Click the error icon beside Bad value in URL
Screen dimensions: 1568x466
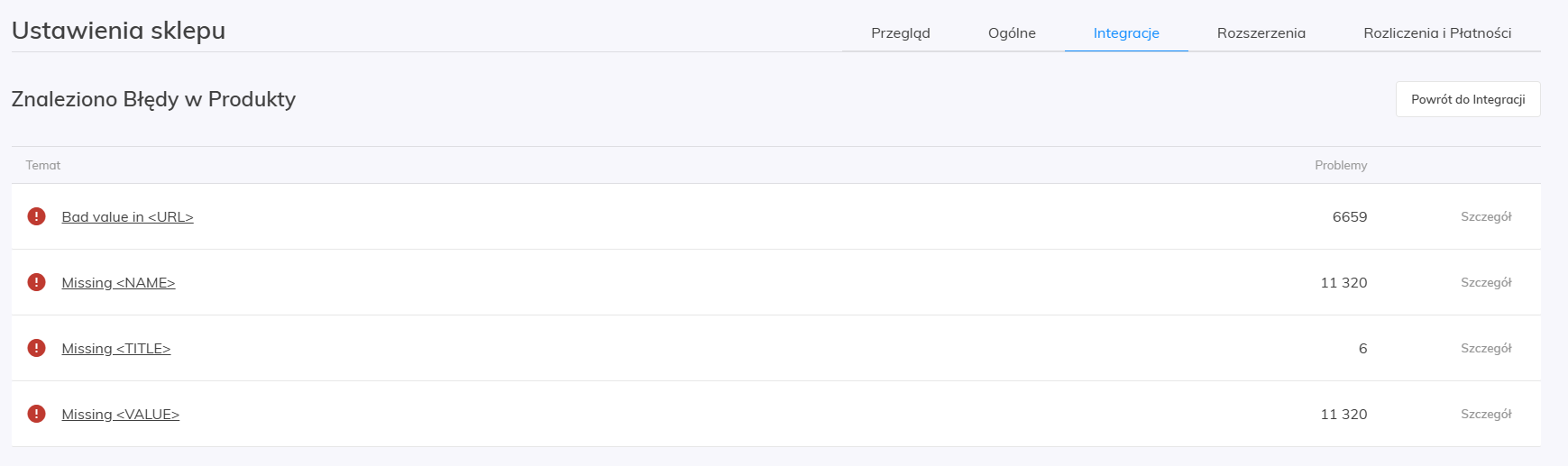click(36, 216)
